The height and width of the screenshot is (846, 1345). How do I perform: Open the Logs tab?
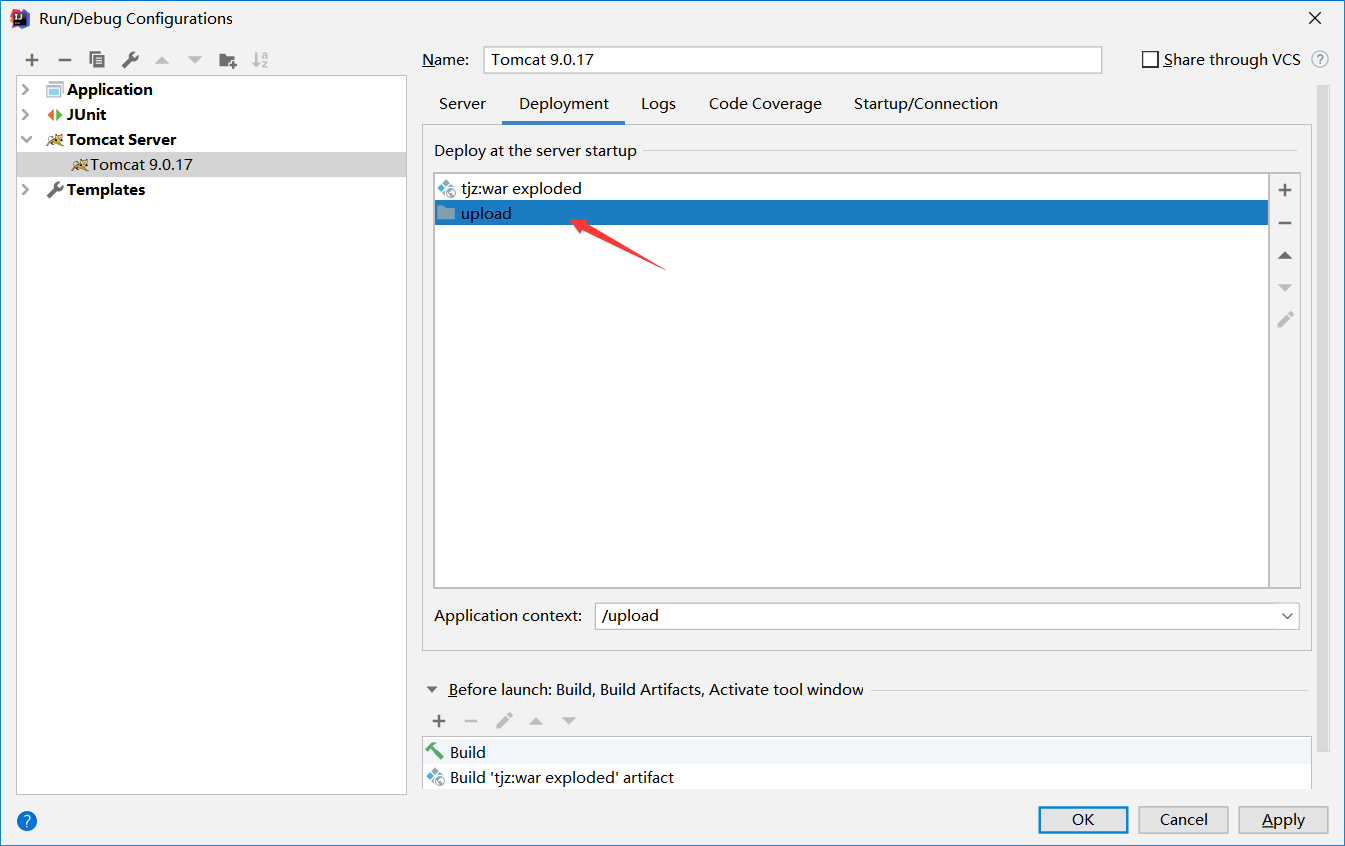[x=658, y=104]
